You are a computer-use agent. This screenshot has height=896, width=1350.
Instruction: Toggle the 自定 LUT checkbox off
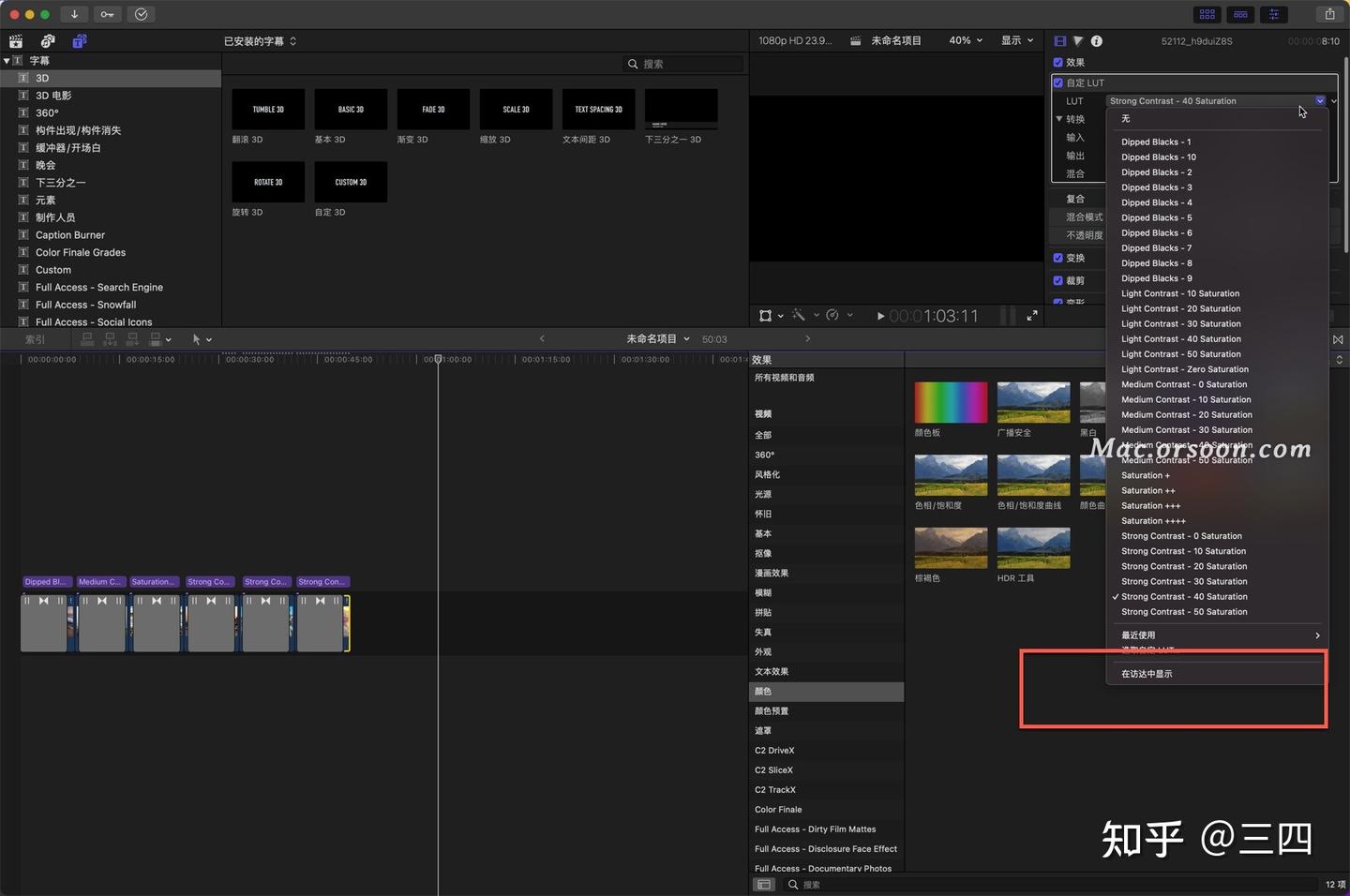click(x=1060, y=82)
